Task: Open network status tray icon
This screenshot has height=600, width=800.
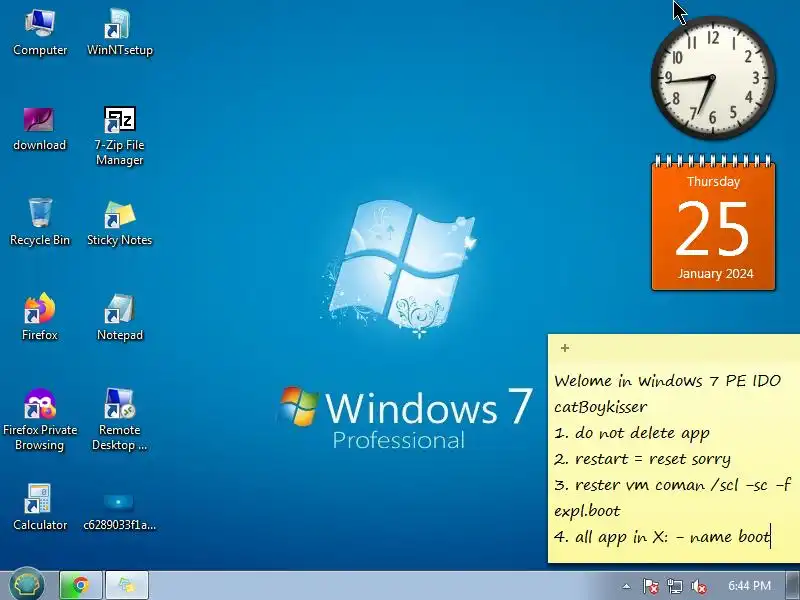Action: point(674,586)
